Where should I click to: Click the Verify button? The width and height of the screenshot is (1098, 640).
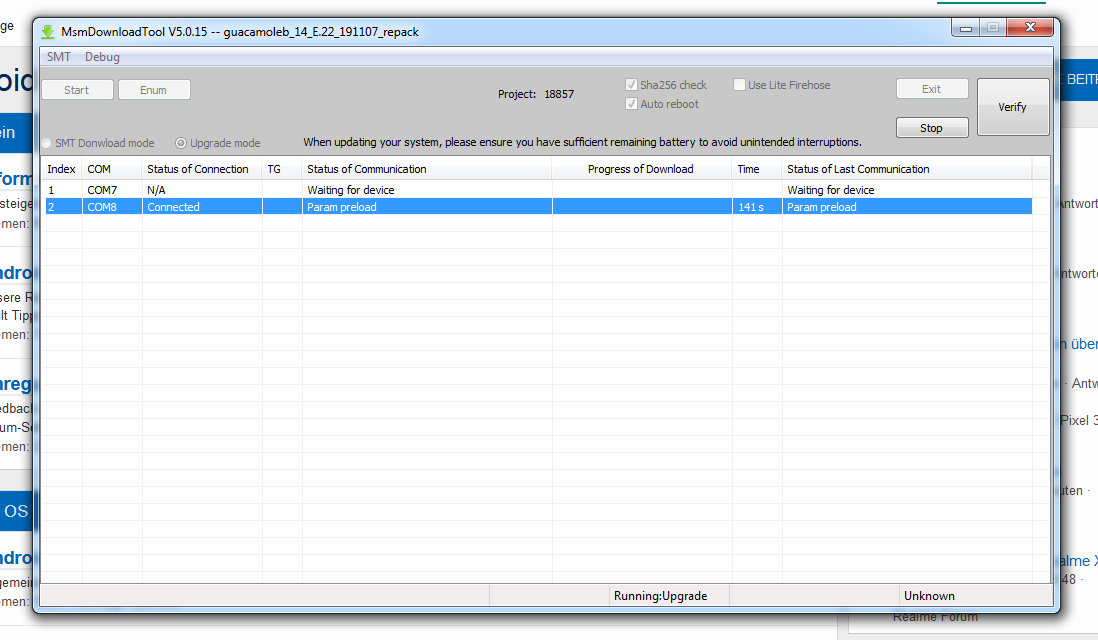(x=1013, y=106)
